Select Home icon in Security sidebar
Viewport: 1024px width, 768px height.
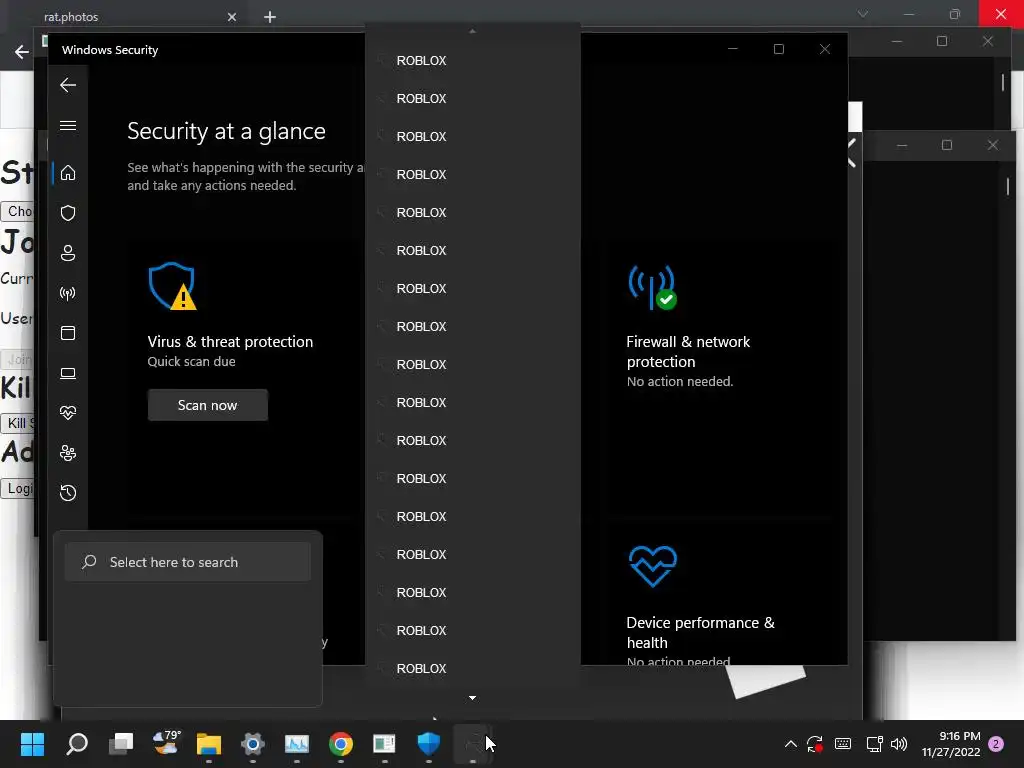pyautogui.click(x=68, y=173)
